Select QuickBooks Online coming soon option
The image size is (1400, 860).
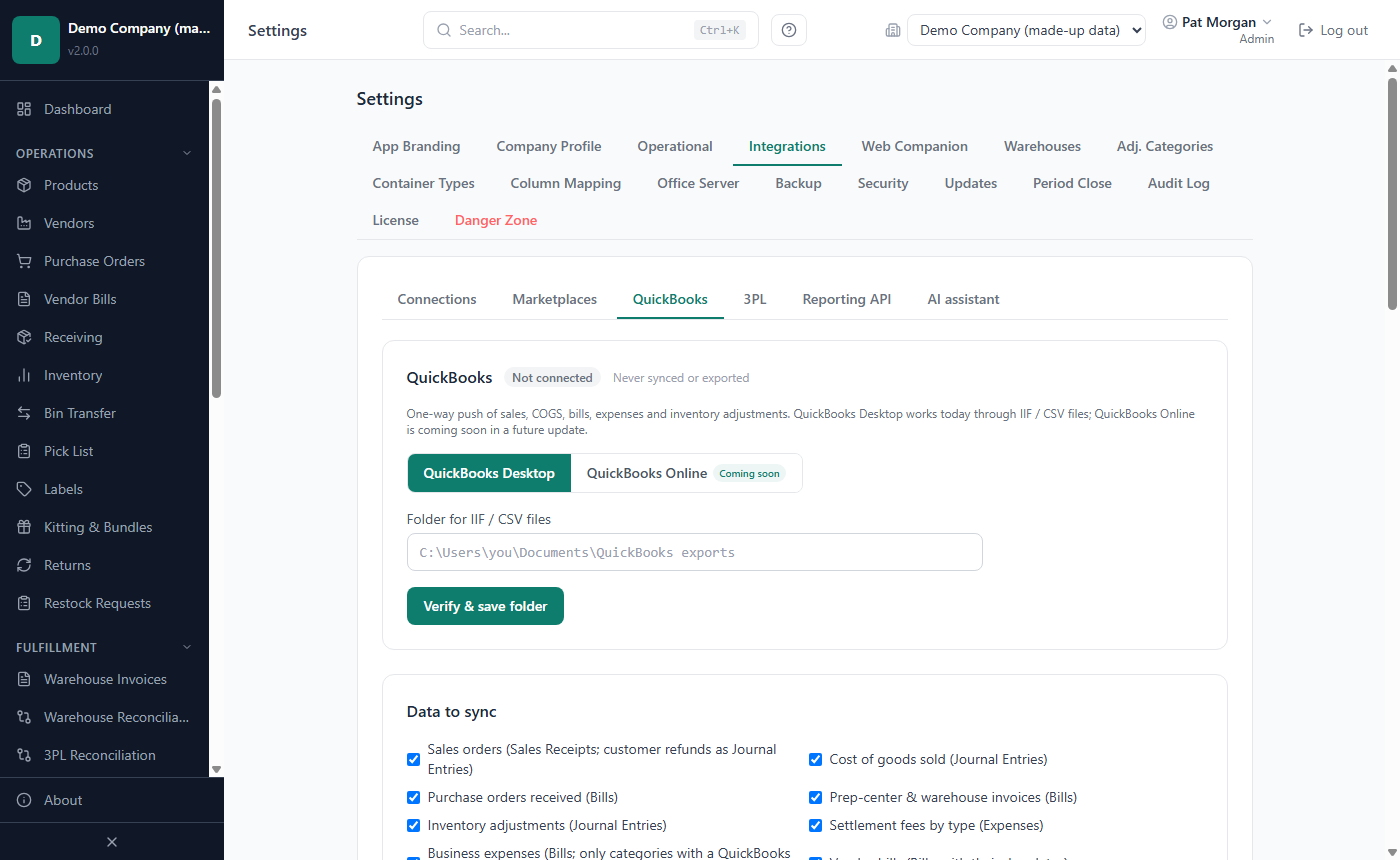686,473
